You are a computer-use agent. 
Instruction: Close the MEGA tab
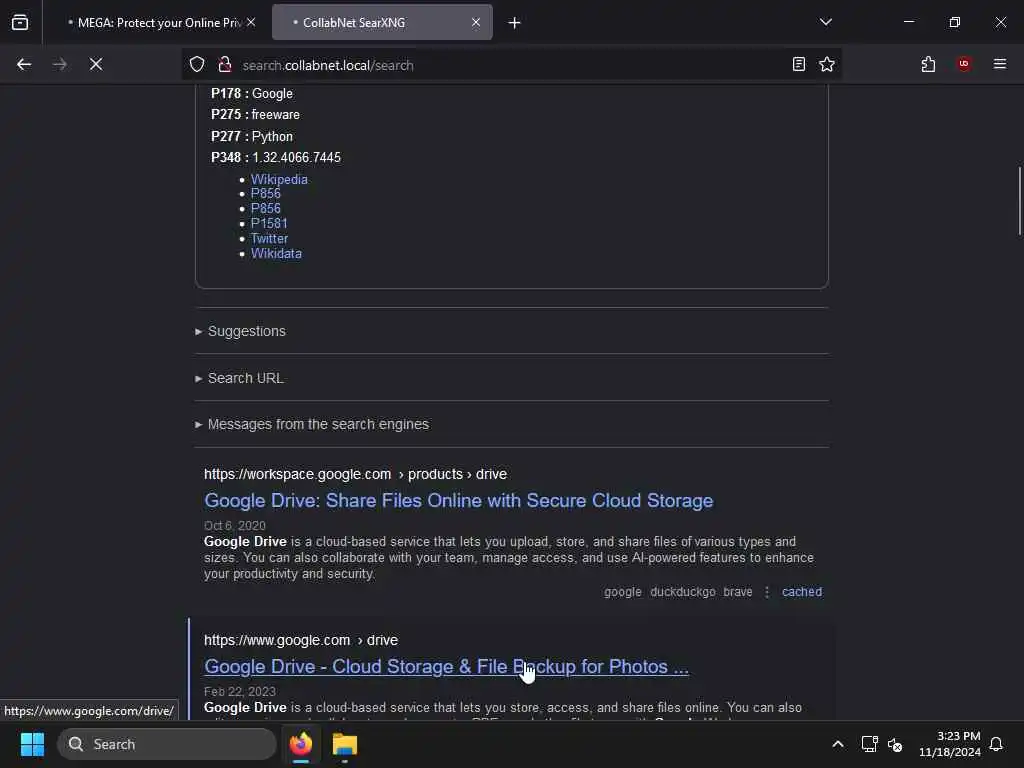251,22
